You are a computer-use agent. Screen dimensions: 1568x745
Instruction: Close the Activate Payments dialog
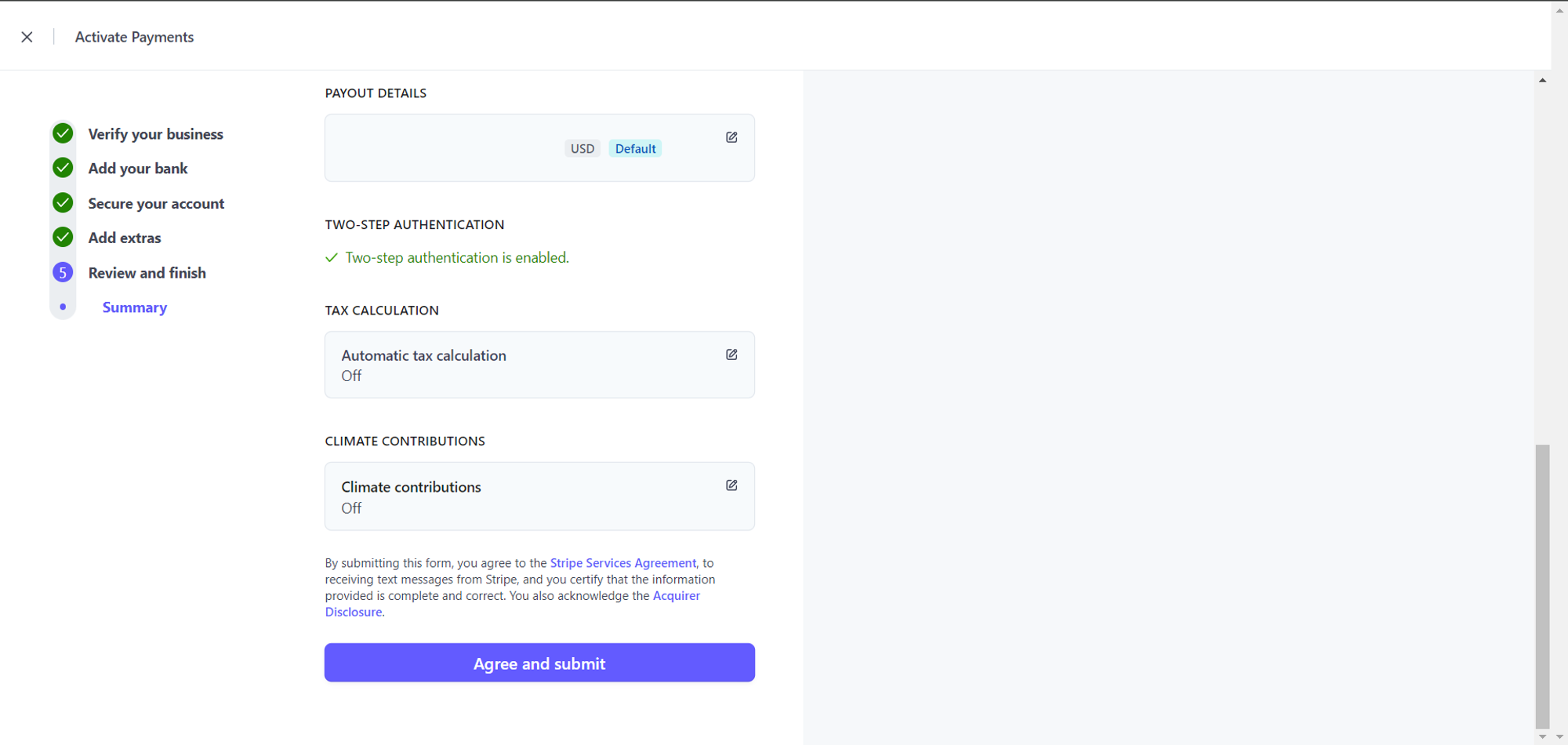click(27, 37)
